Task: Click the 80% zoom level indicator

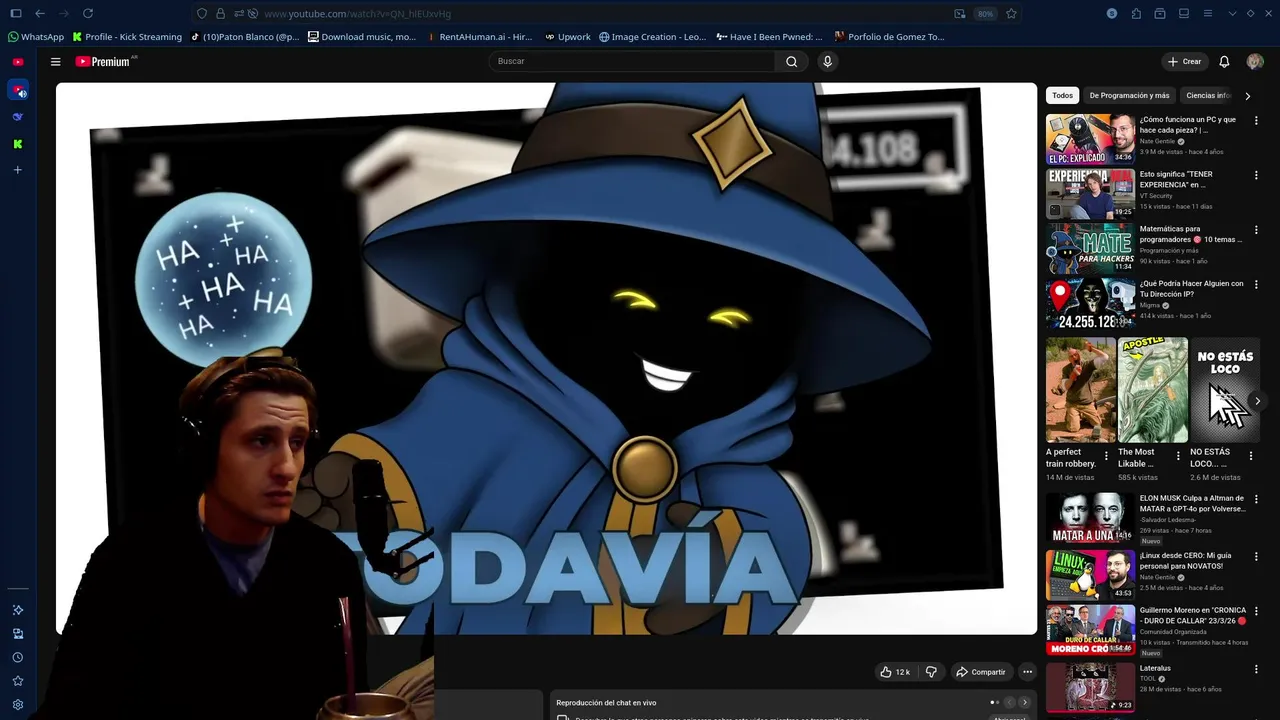Action: 985,14
